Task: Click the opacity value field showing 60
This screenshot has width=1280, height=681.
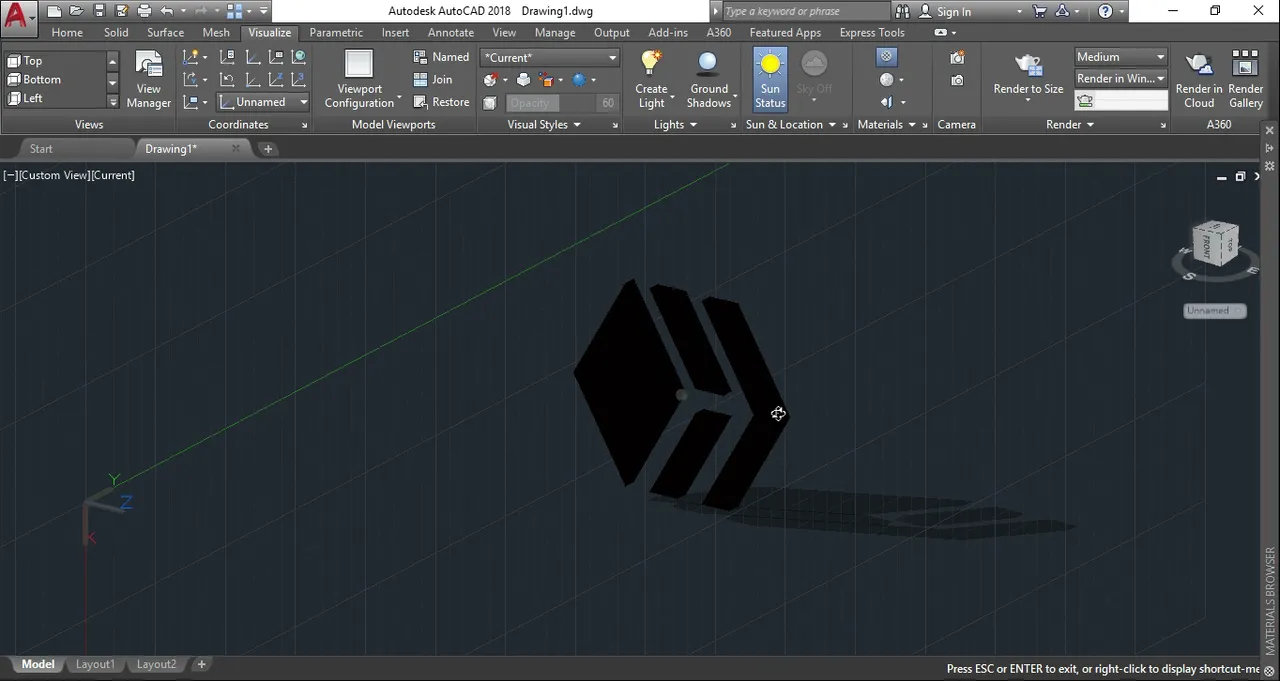Action: point(608,103)
